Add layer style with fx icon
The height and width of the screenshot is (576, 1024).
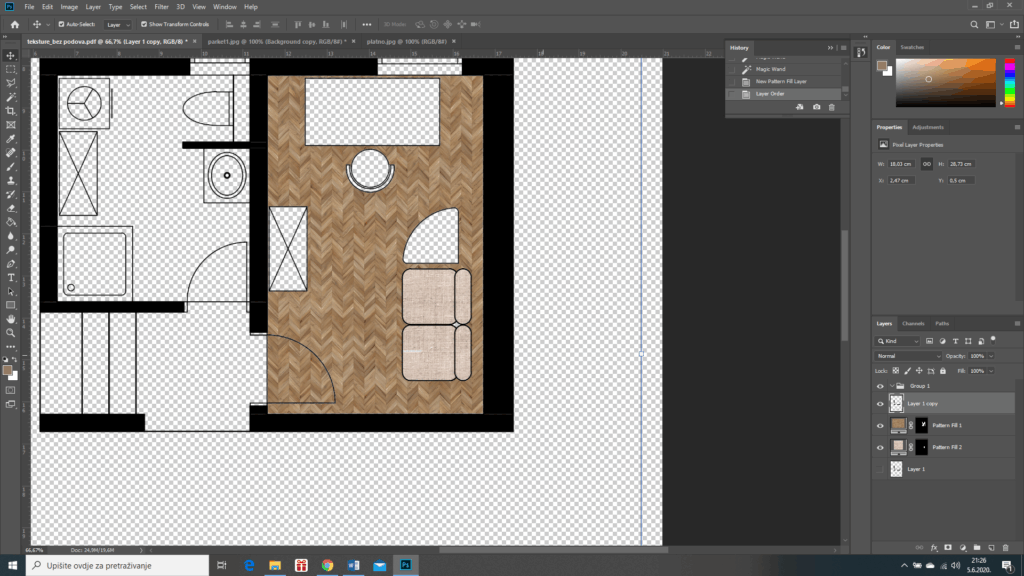(x=933, y=547)
